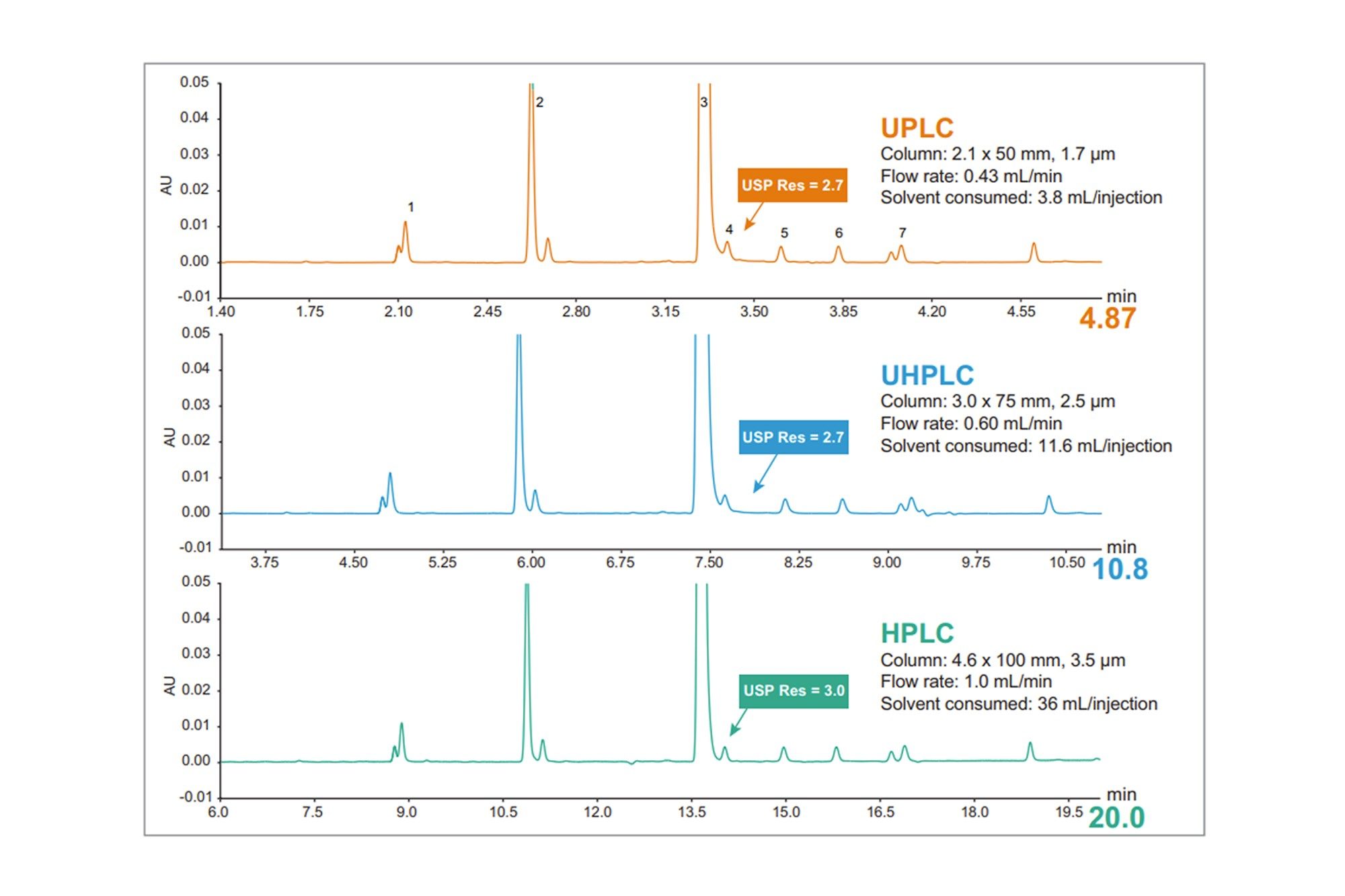Click the blue USP Res = 2.7 label
Viewport: 1345px width, 896px height.
[793, 437]
